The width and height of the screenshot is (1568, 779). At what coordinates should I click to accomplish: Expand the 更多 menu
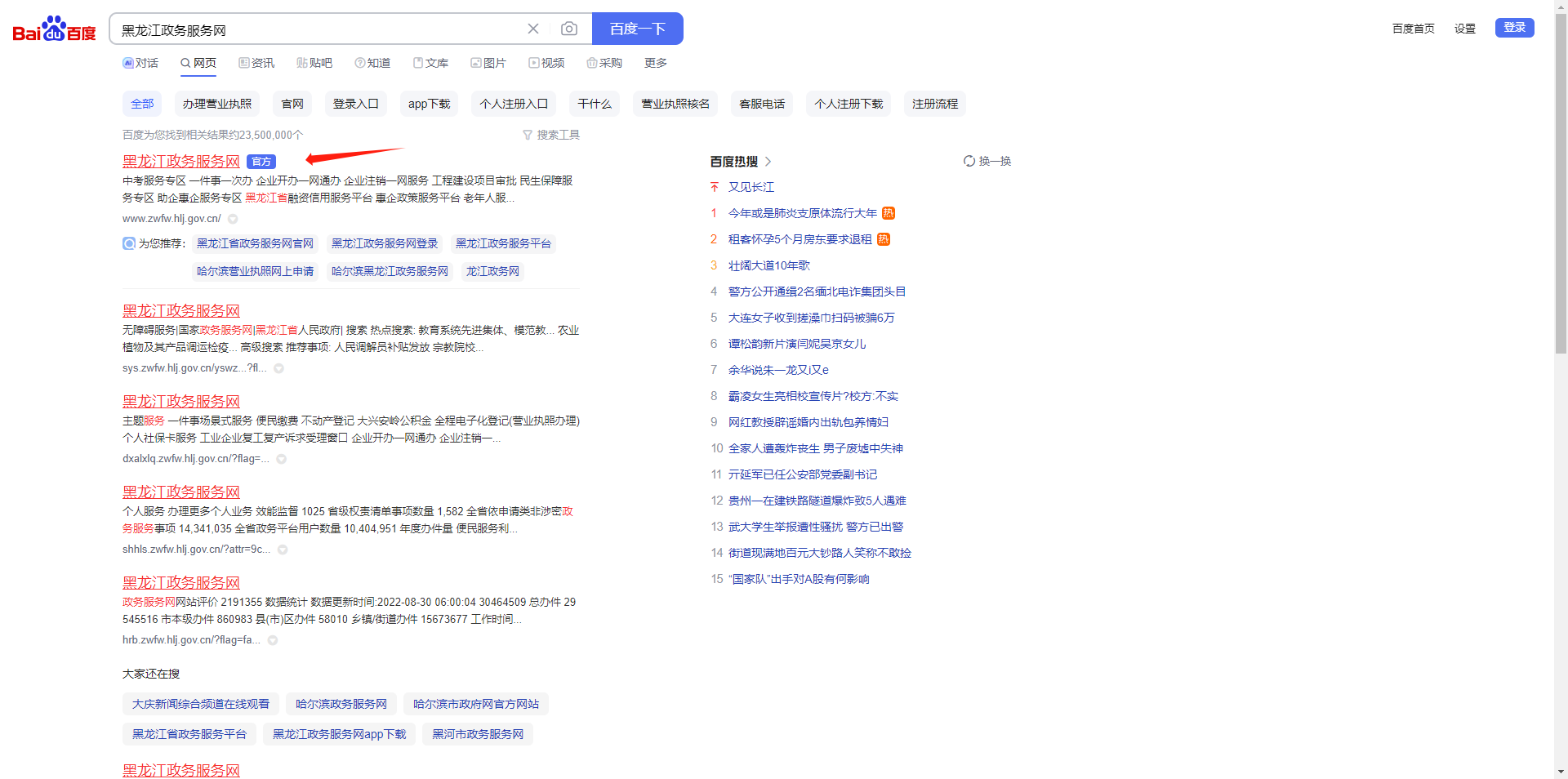coord(656,63)
